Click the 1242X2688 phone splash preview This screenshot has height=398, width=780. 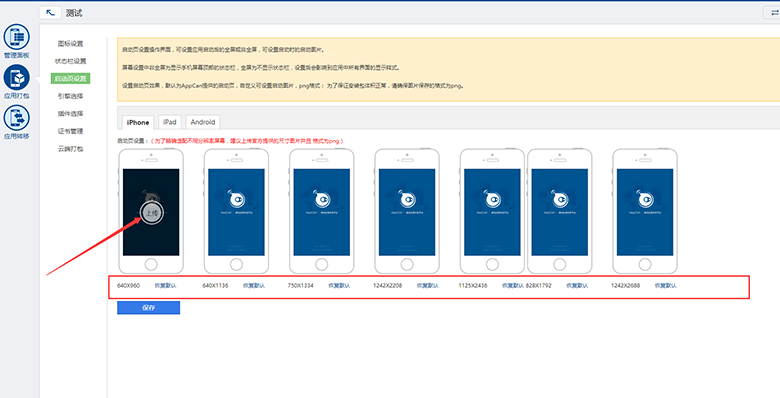(645, 212)
